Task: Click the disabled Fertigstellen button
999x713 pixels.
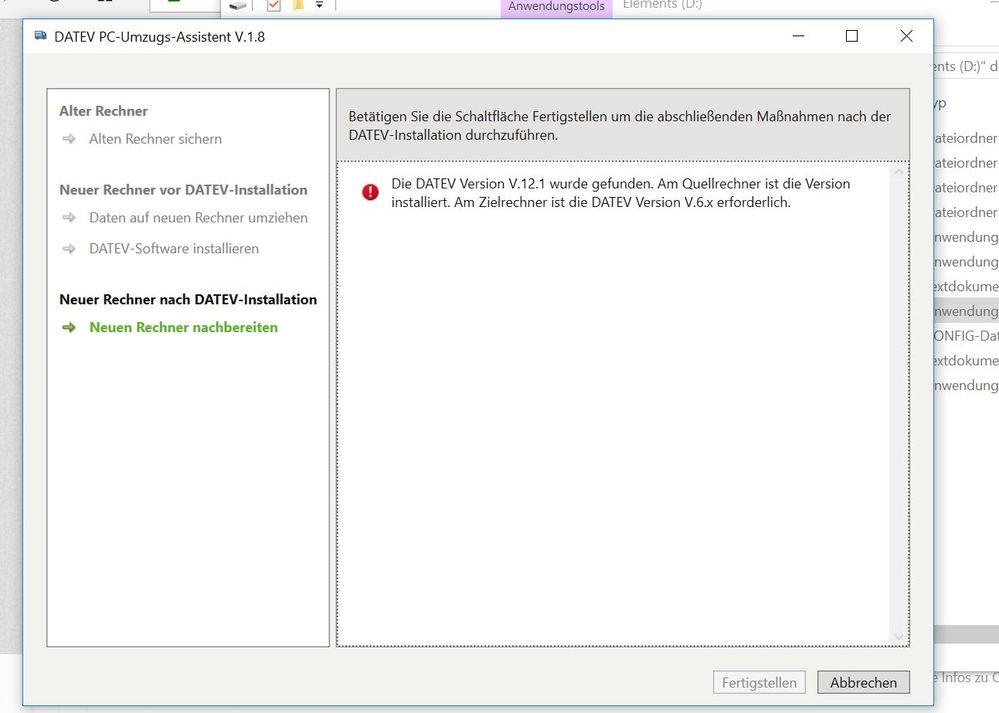Action: [x=759, y=682]
